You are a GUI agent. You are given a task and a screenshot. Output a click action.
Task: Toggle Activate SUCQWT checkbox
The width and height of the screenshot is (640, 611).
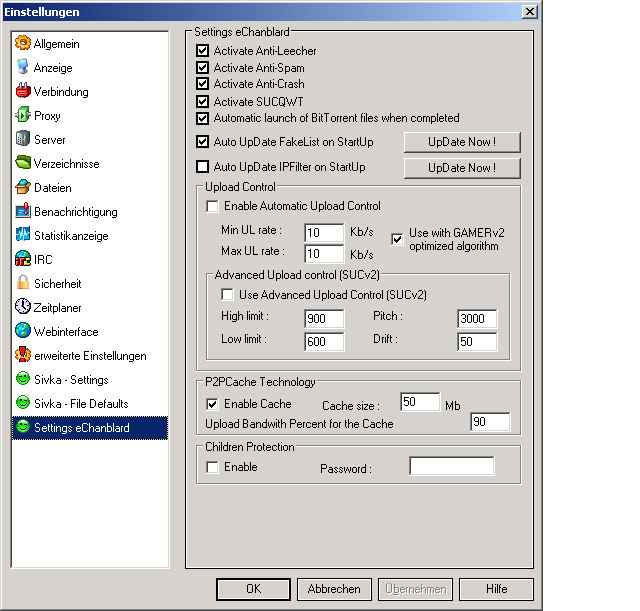pos(202,101)
